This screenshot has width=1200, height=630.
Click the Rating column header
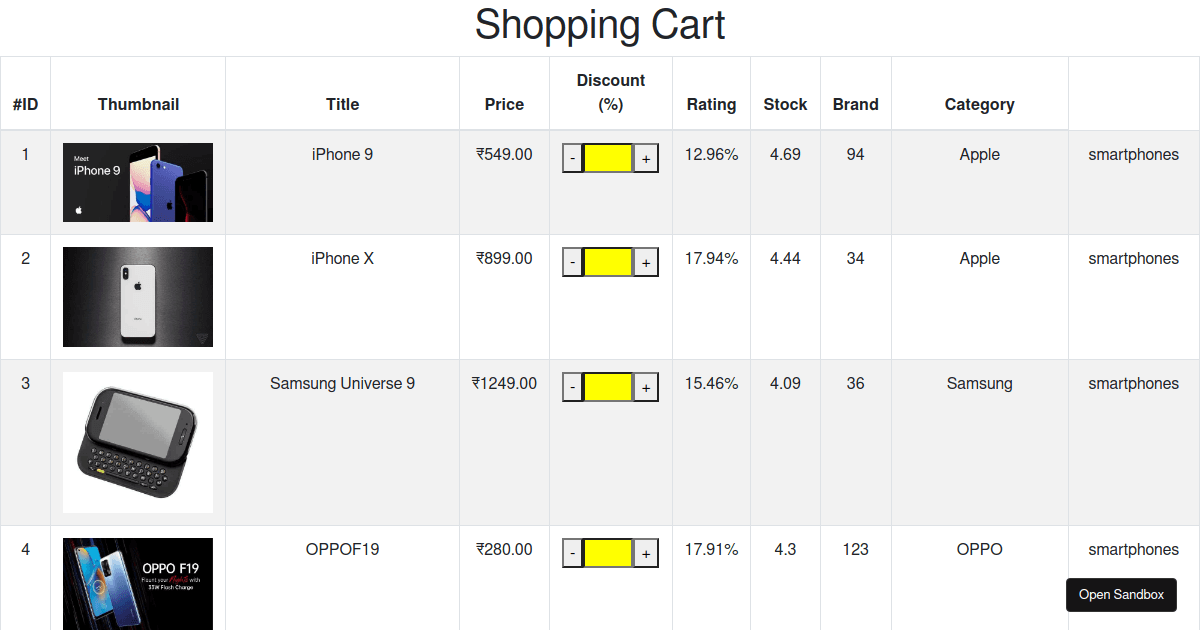tap(711, 104)
